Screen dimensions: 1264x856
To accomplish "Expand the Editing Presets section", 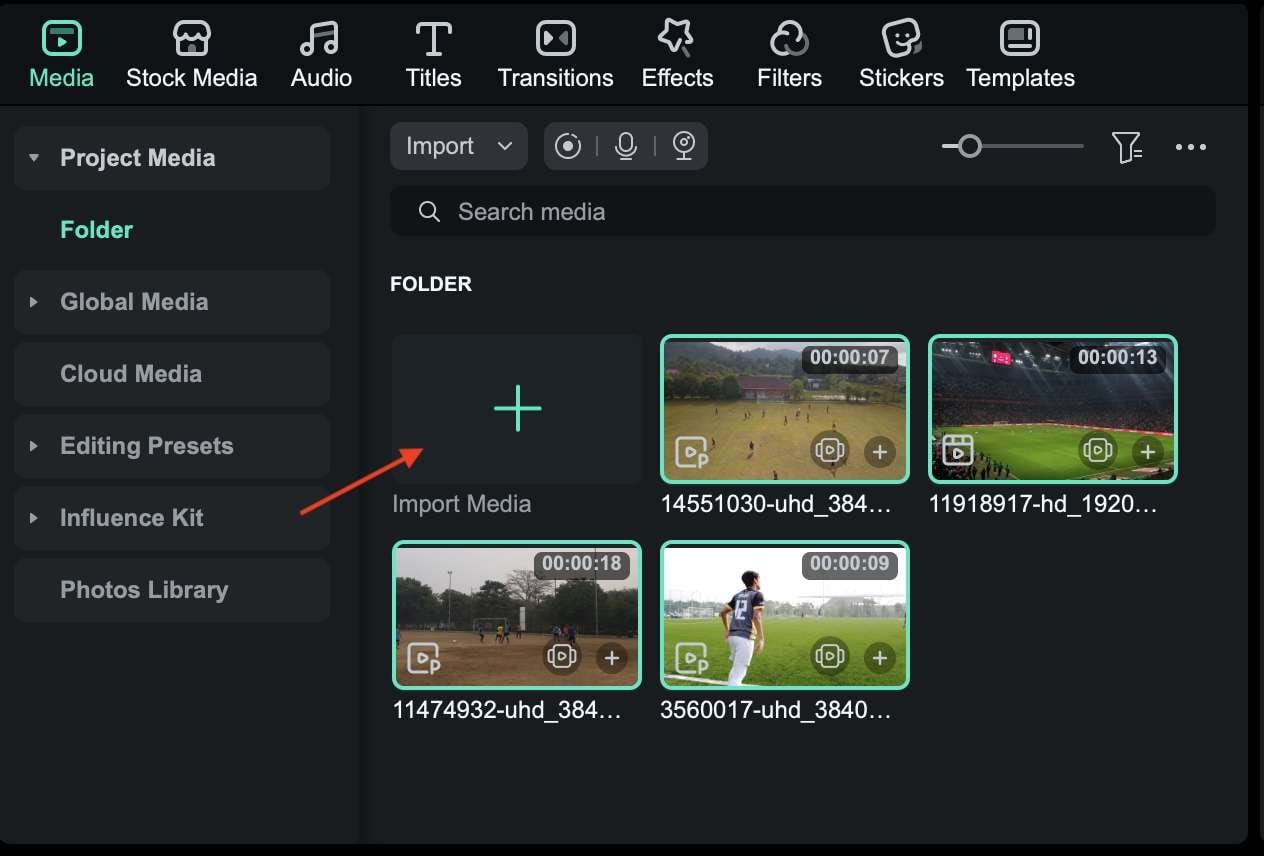I will pyautogui.click(x=34, y=446).
